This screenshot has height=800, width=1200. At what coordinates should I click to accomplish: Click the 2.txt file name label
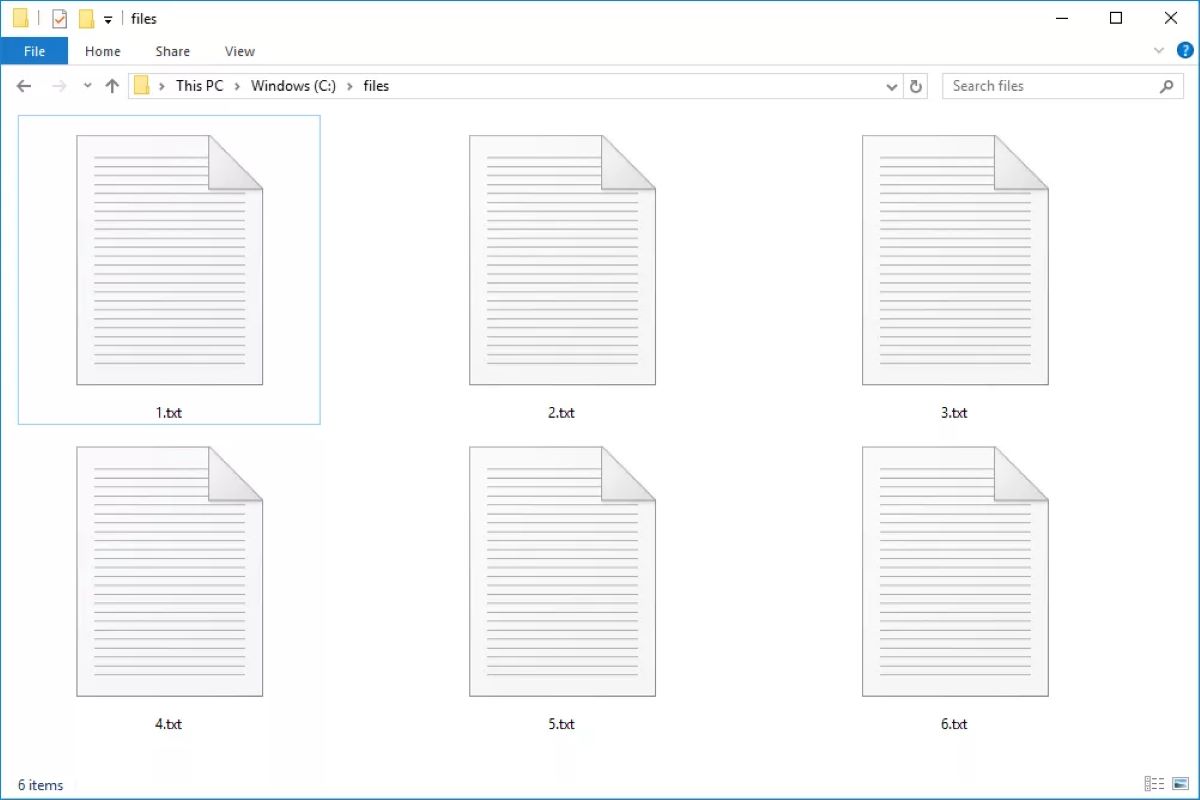point(562,413)
